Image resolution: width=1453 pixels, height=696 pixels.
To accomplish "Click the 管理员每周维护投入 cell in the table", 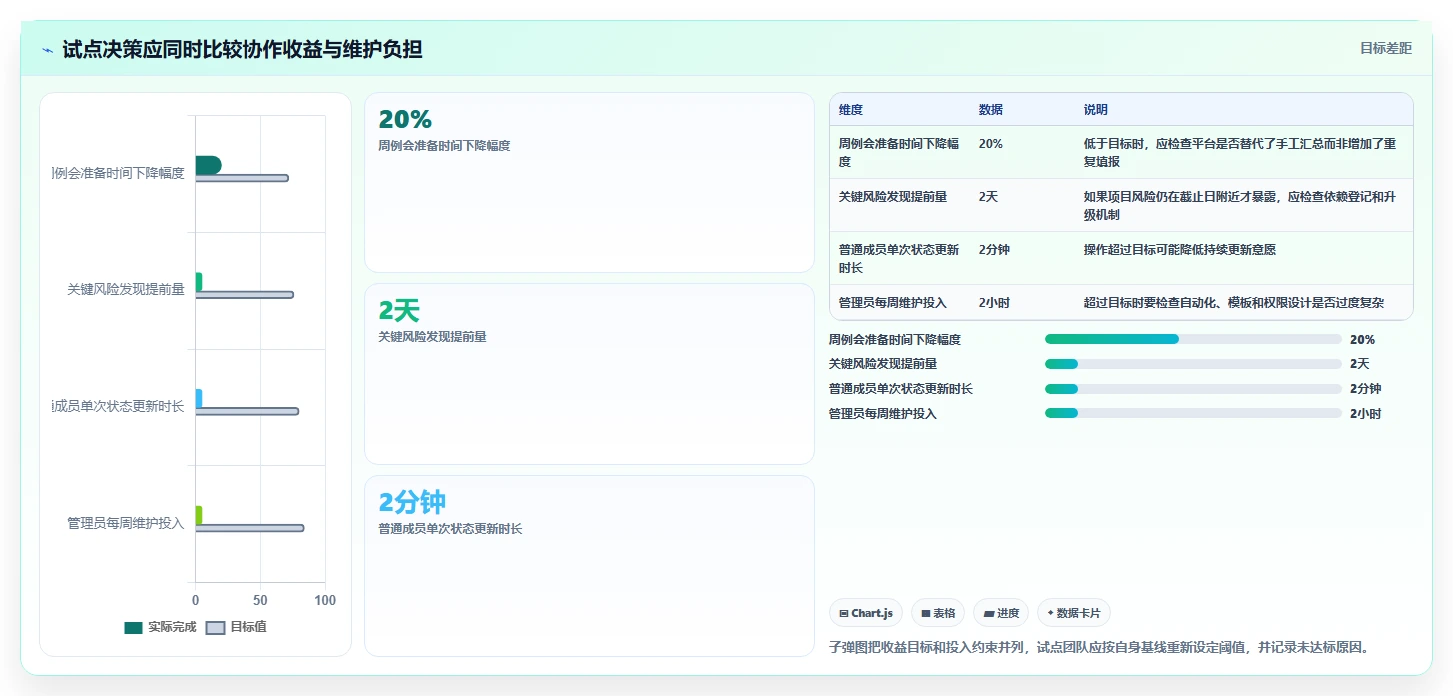I will (893, 302).
